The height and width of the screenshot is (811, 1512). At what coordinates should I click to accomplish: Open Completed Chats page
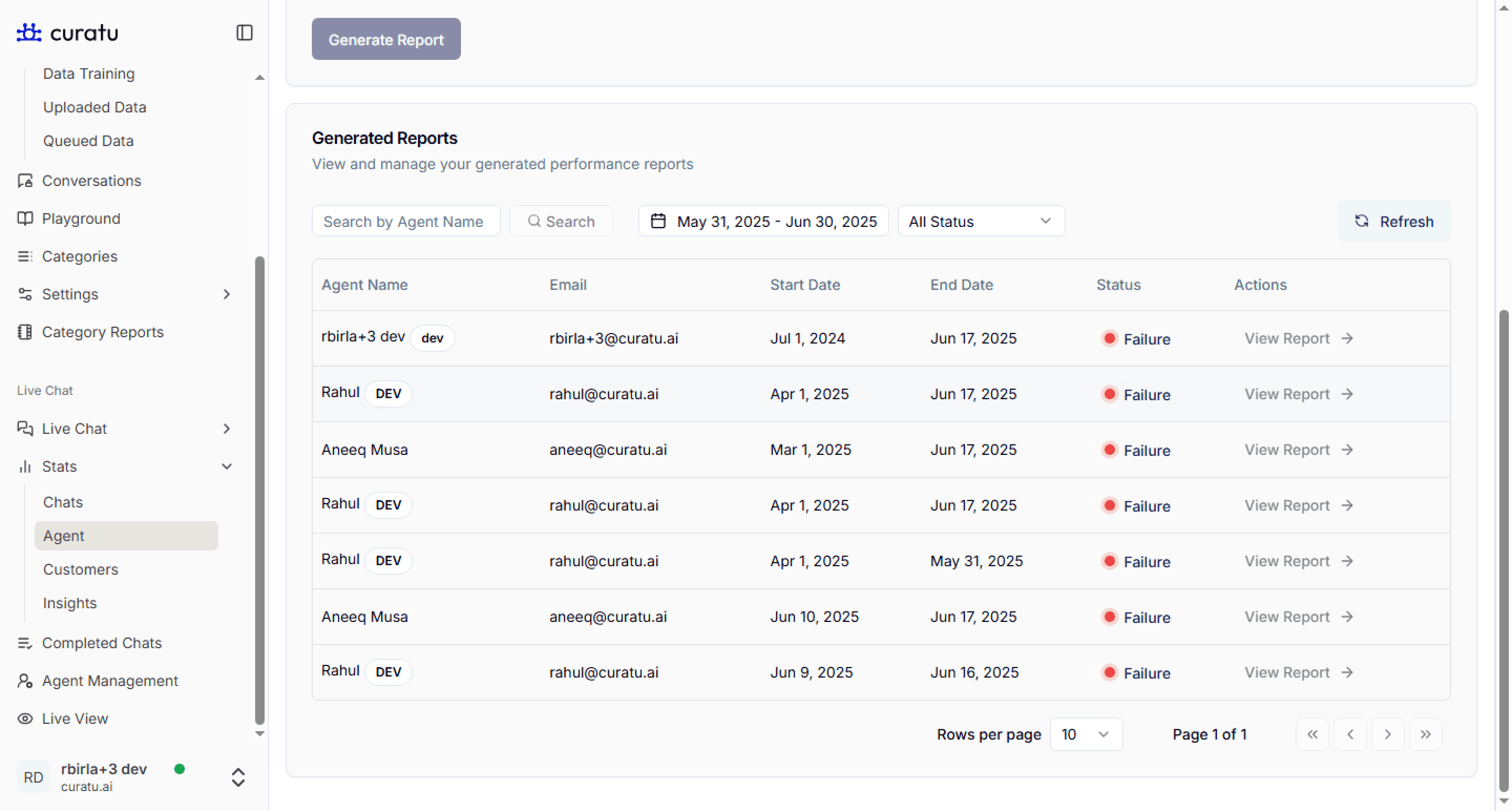tap(101, 643)
